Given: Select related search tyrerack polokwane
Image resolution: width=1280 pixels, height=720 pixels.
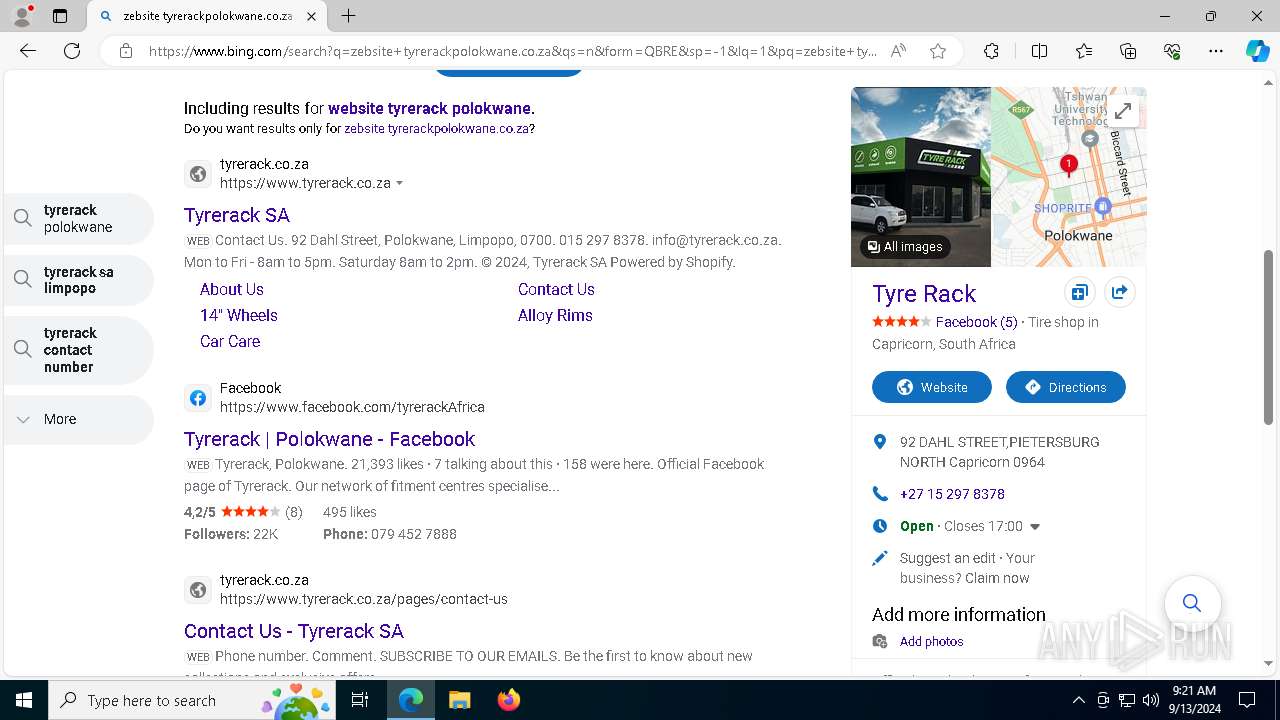Looking at the screenshot, I should pos(79,219).
